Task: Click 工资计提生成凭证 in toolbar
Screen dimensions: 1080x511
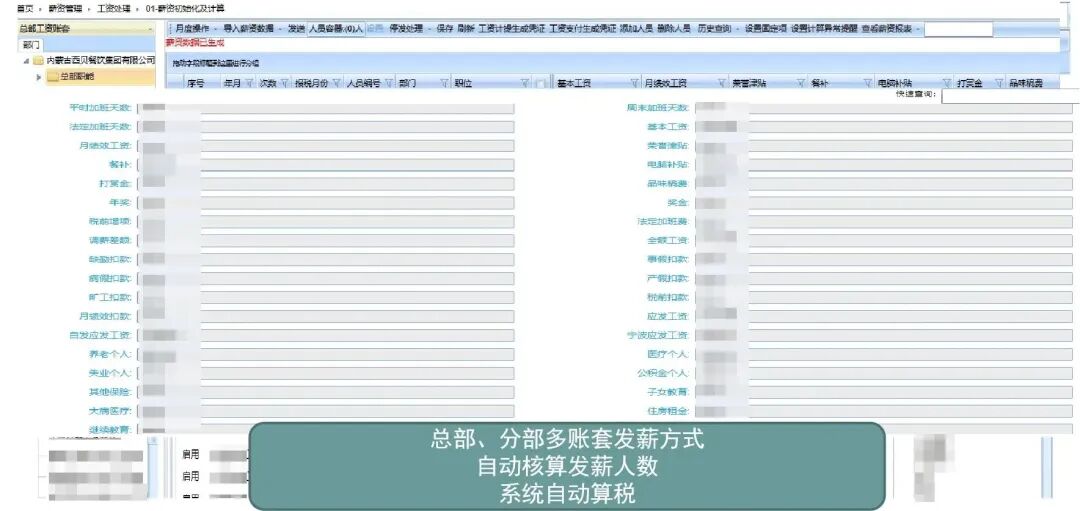Action: coord(512,29)
